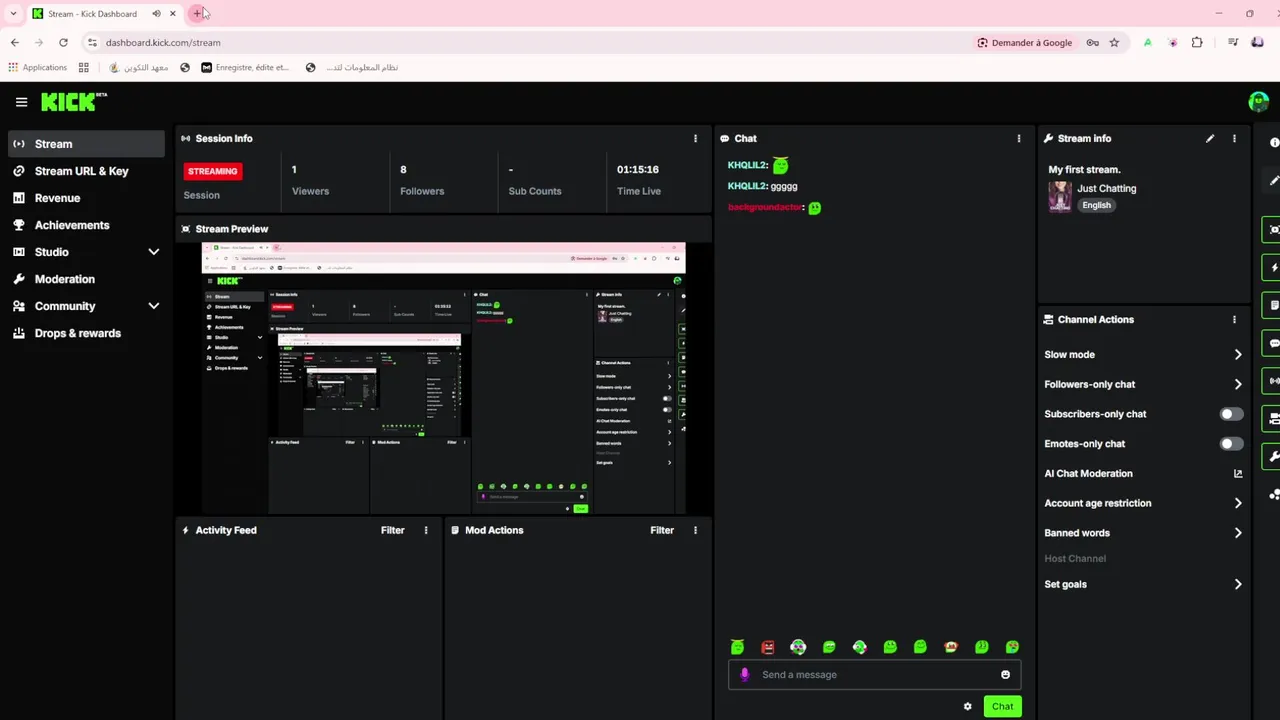Open the emoji picker smiley icon
This screenshot has height=720, width=1280.
click(1006, 675)
